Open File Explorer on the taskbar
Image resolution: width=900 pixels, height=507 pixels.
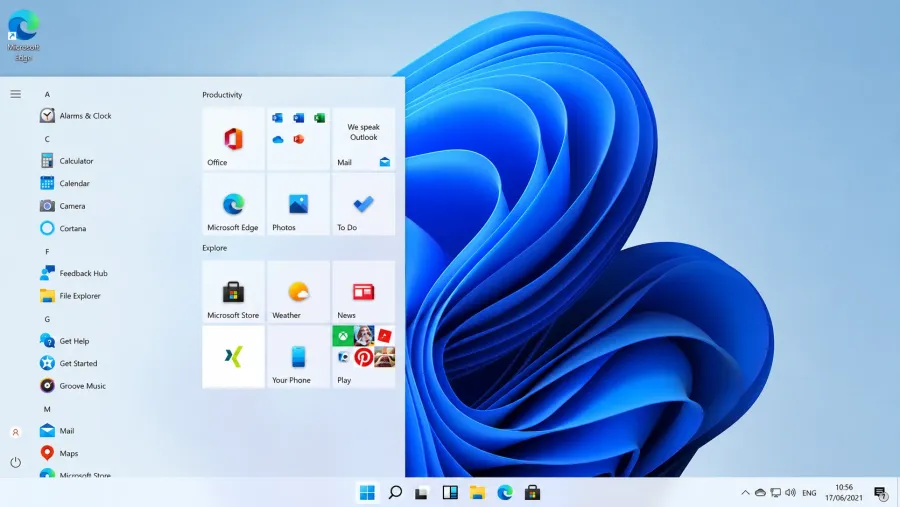477,493
